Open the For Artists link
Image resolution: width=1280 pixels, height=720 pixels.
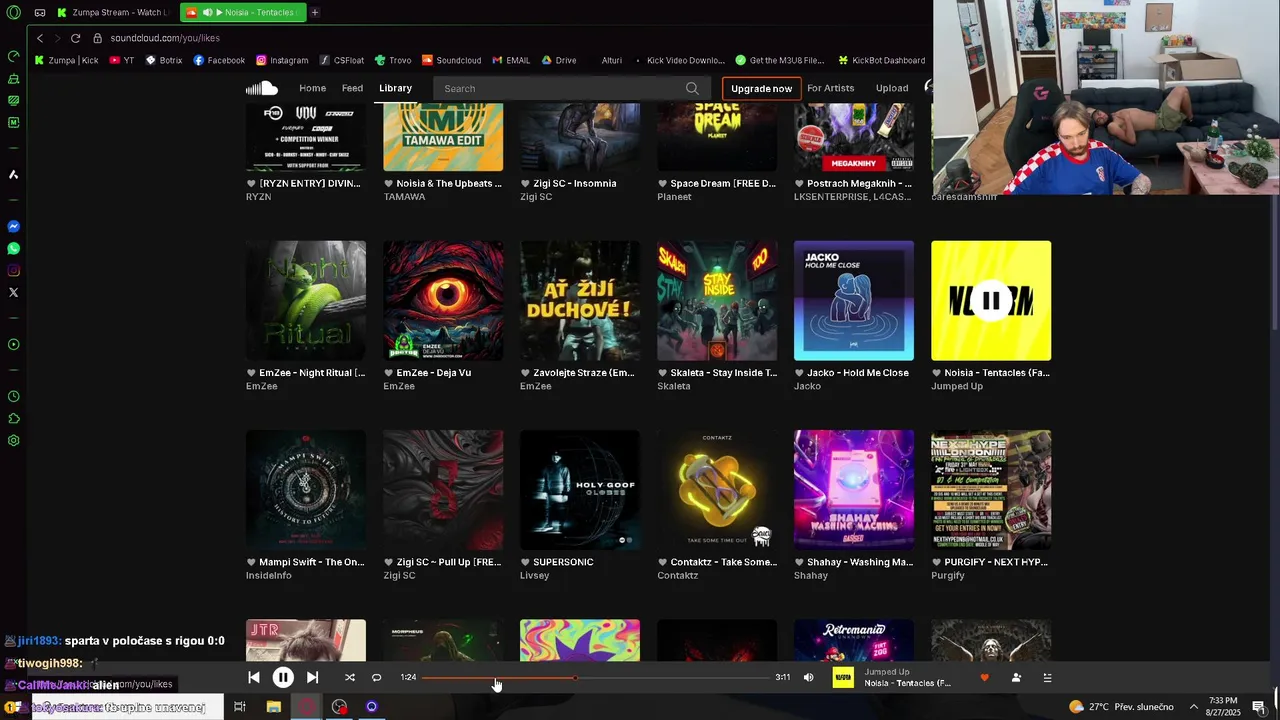830,88
